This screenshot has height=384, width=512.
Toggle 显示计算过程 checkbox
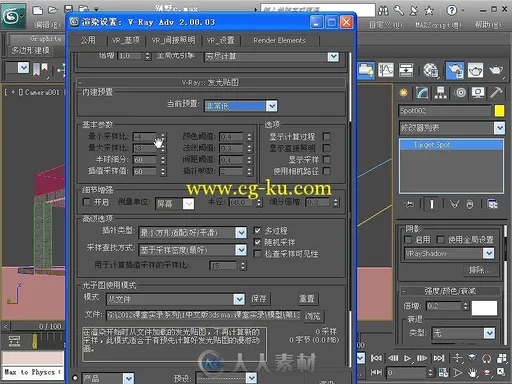(x=327, y=136)
